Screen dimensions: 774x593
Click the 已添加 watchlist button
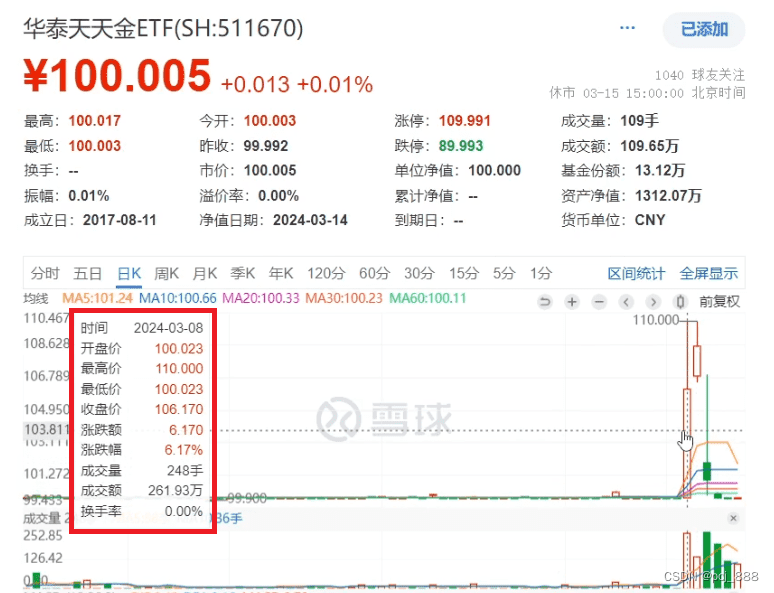(x=704, y=30)
